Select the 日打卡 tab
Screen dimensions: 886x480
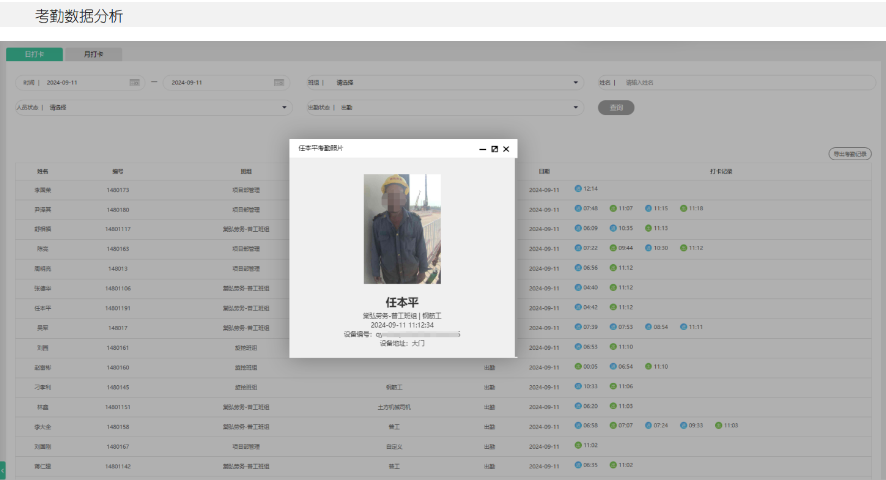click(34, 54)
